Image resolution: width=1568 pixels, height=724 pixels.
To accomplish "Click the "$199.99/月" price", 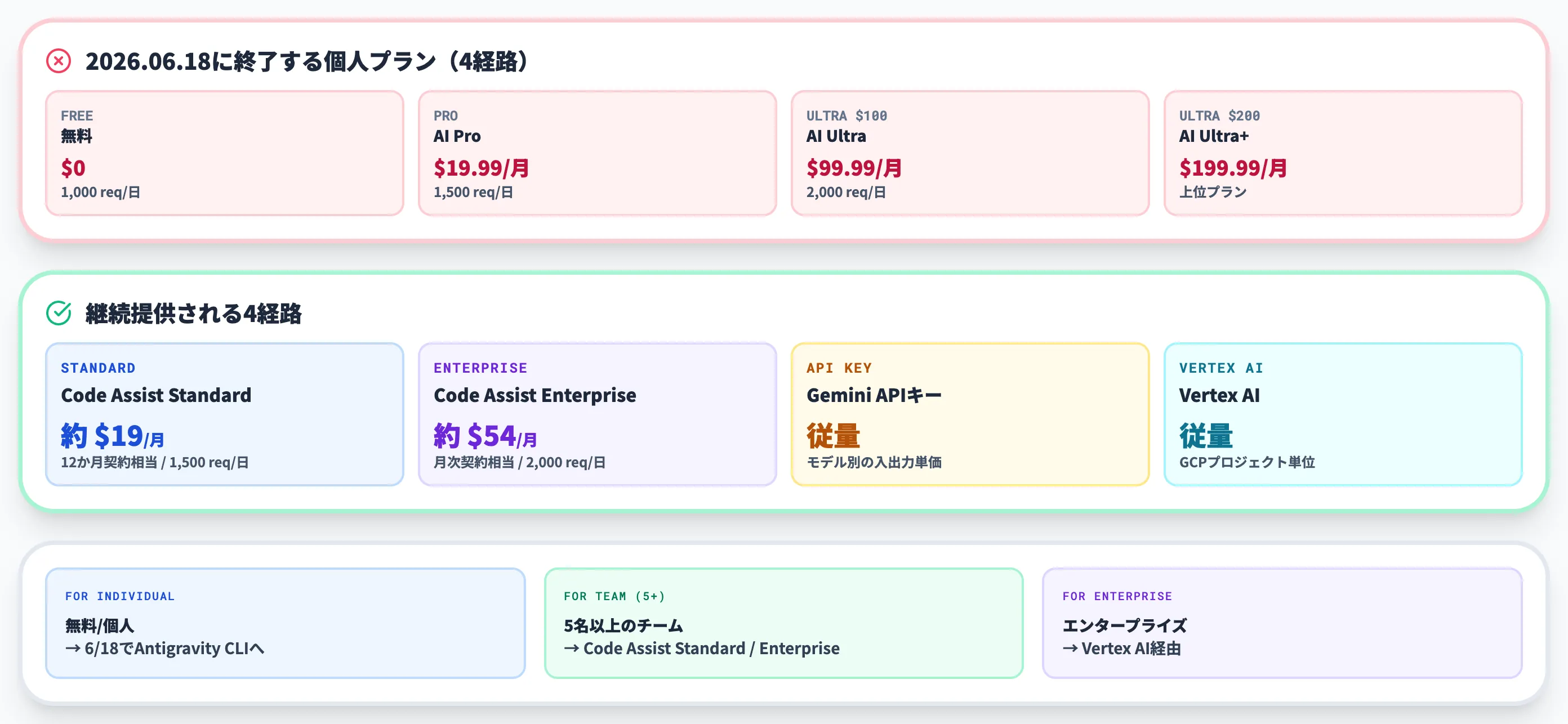I will click(x=1233, y=167).
